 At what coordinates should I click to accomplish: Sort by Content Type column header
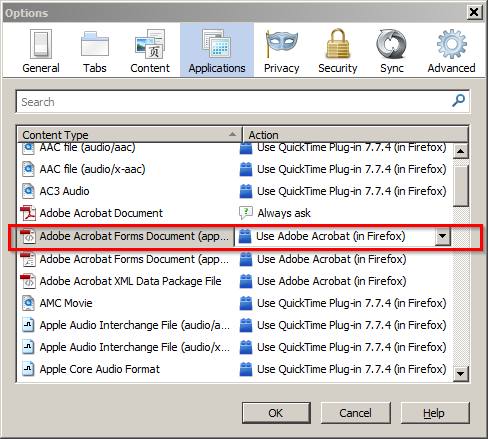click(x=129, y=135)
